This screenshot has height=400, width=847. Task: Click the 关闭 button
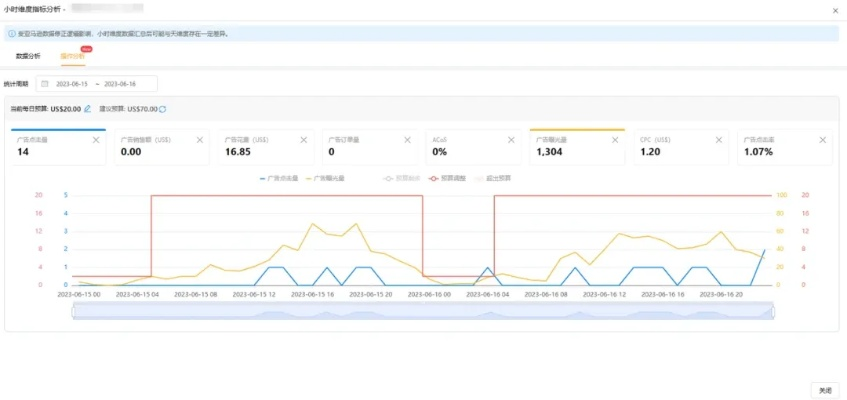(823, 391)
